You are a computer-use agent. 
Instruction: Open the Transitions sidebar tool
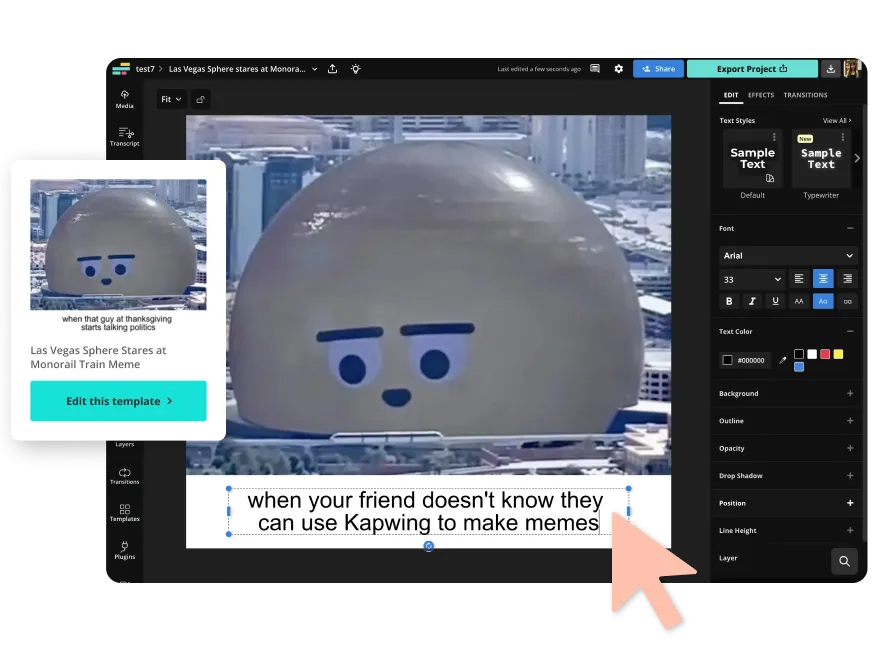(125, 475)
